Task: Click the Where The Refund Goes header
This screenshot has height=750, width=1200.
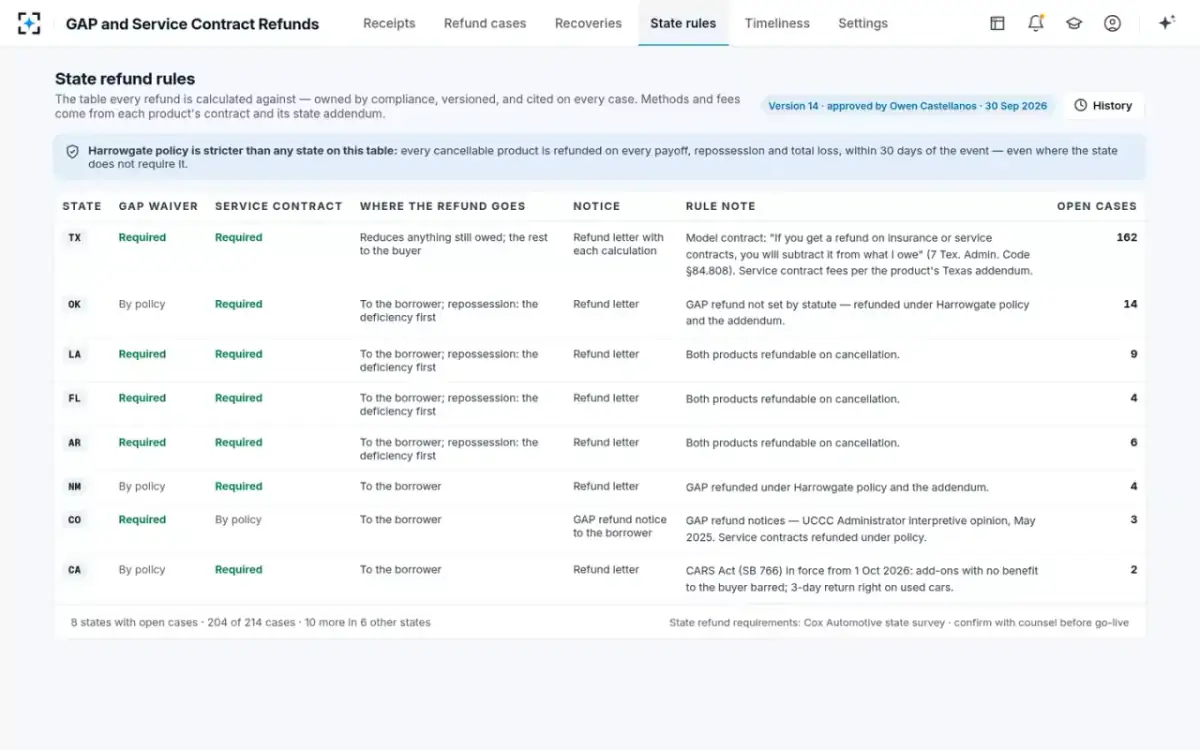Action: [442, 206]
